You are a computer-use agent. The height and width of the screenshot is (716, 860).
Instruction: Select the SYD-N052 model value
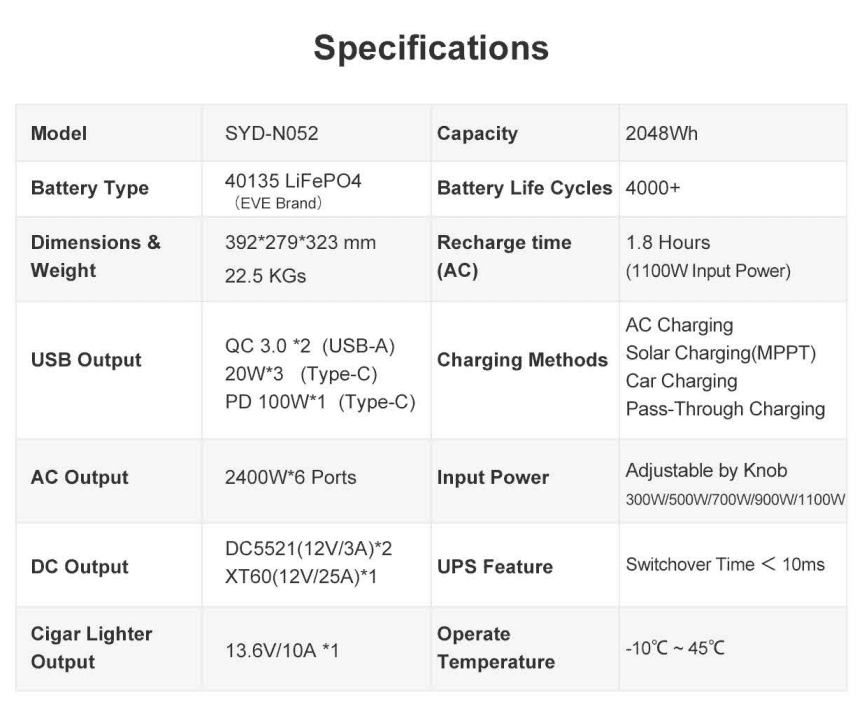pyautogui.click(x=272, y=133)
